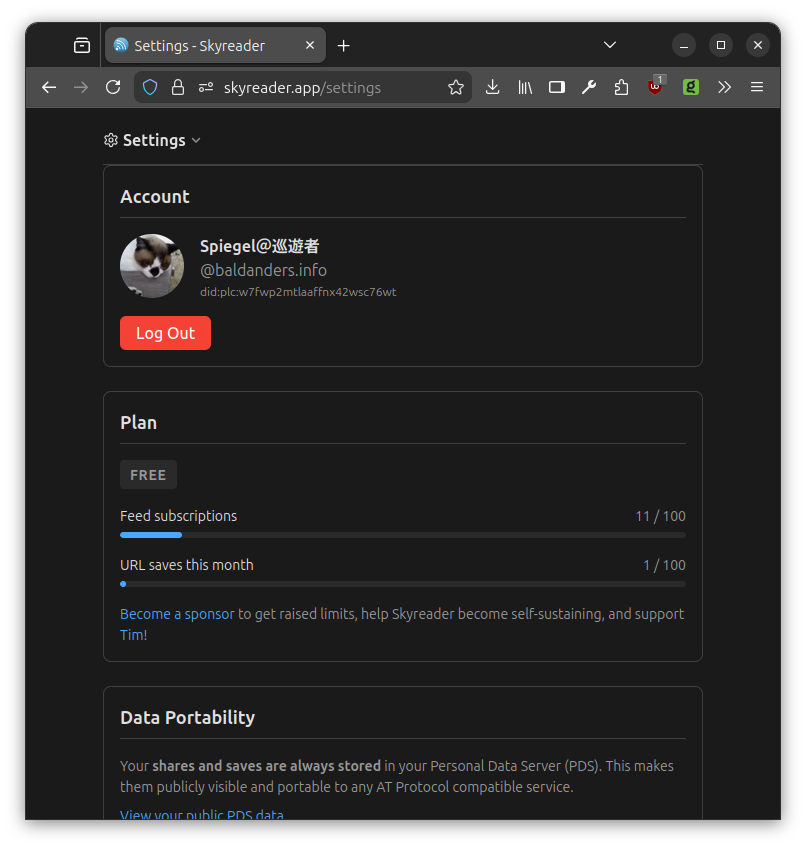Image resolution: width=806 pixels, height=848 pixels.
Task: Click the profile avatar of Spiegel
Action: tap(152, 265)
